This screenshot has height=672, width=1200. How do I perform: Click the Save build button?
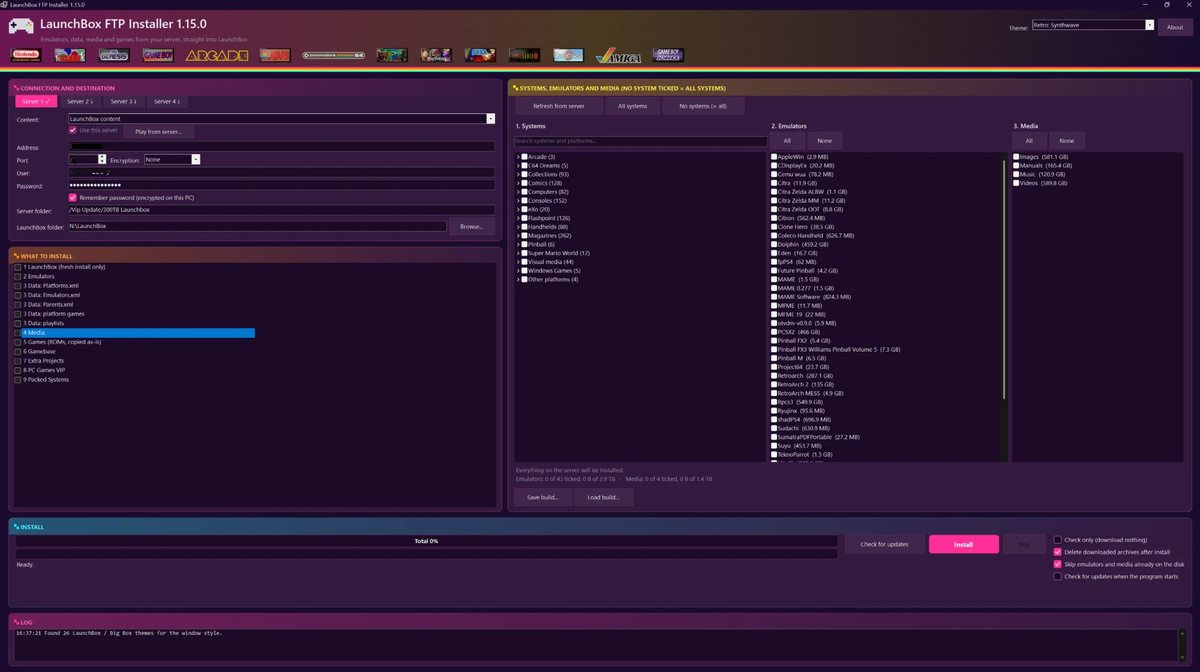(543, 497)
